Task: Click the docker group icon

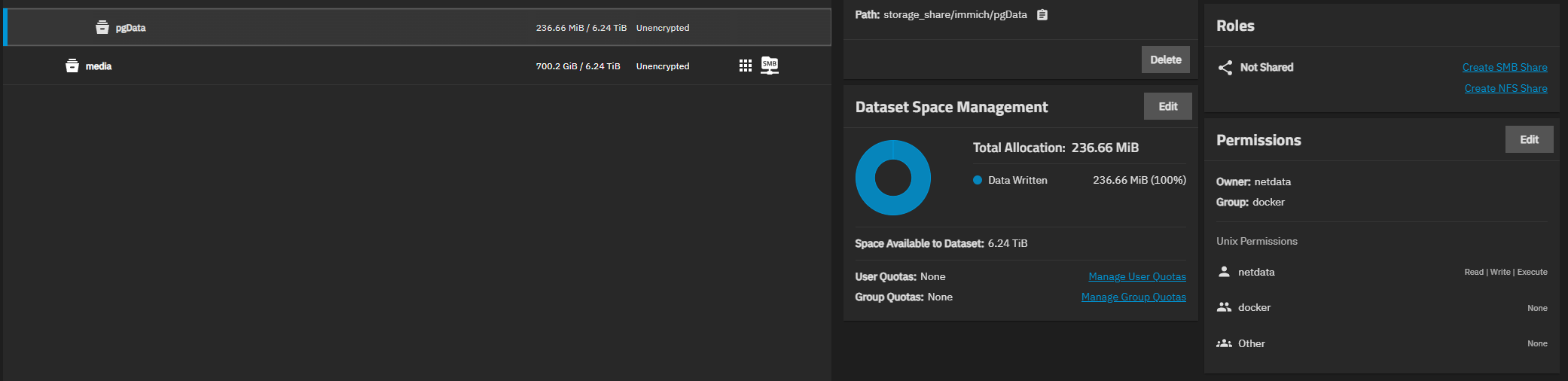Action: 1225,307
